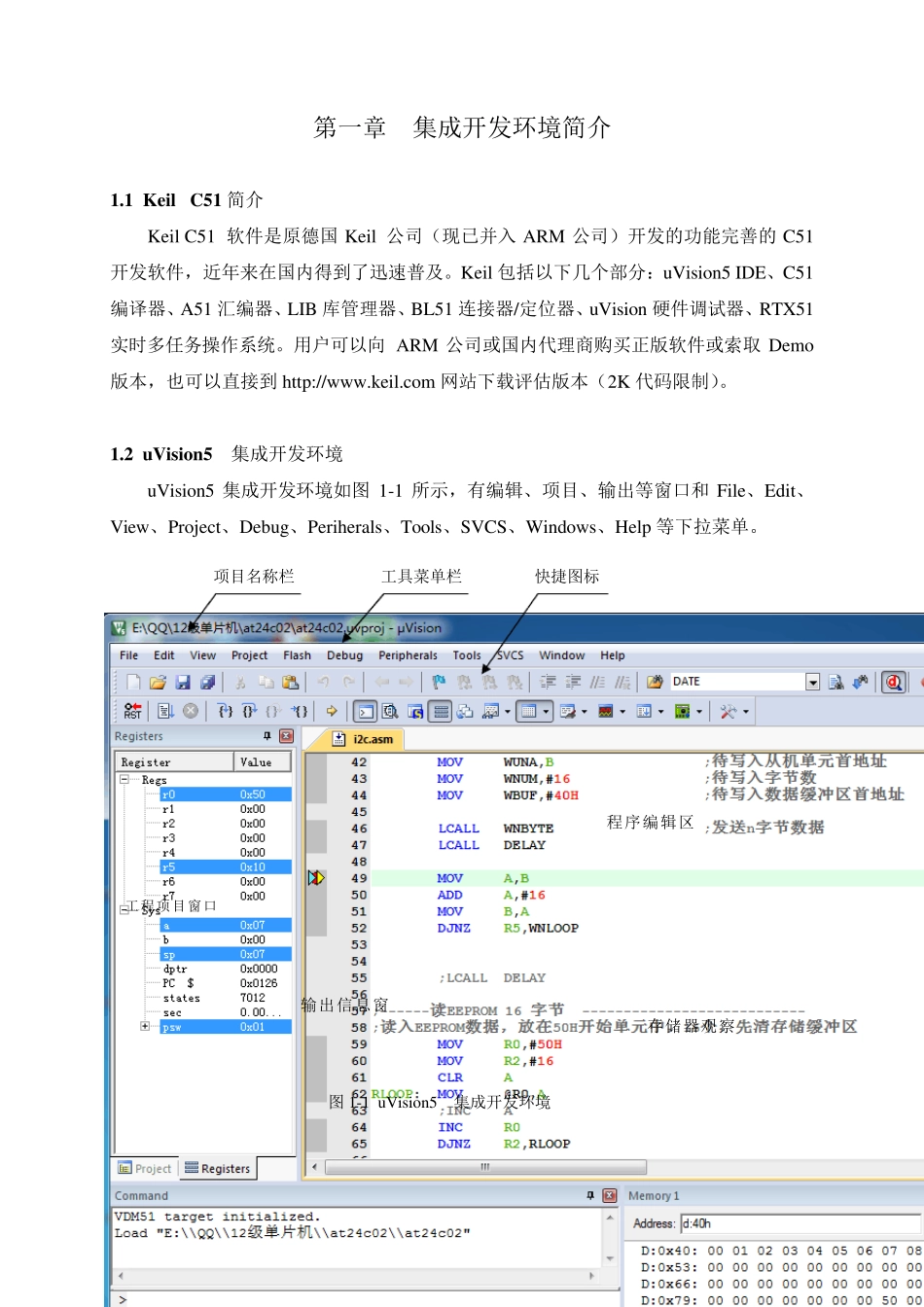Toggle the Start/Stop Debug Session icon
The width and height of the screenshot is (924, 1307).
coord(893,682)
